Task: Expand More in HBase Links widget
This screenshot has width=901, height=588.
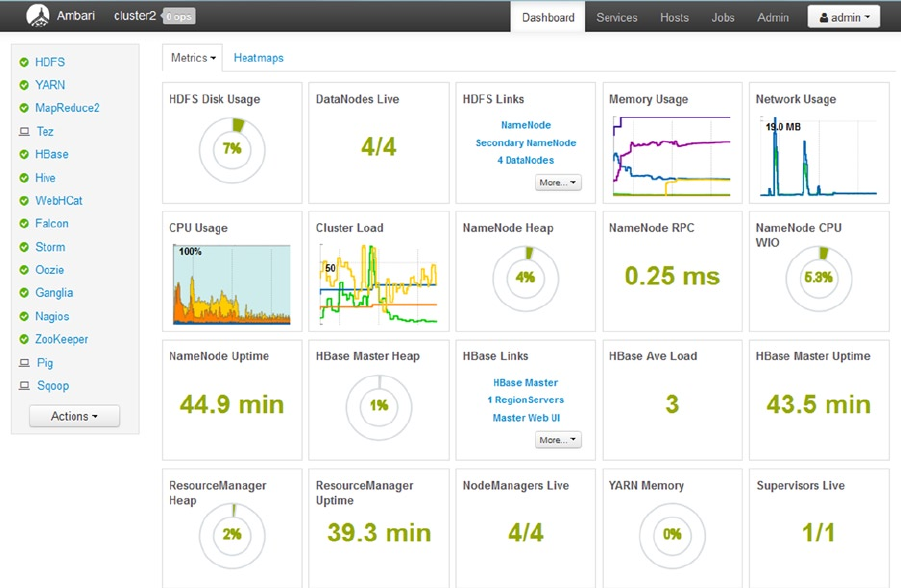Action: tap(558, 440)
